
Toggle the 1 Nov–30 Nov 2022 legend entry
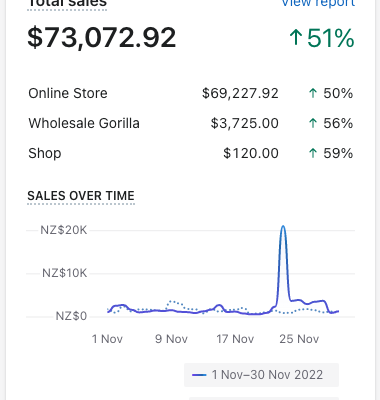[261, 375]
